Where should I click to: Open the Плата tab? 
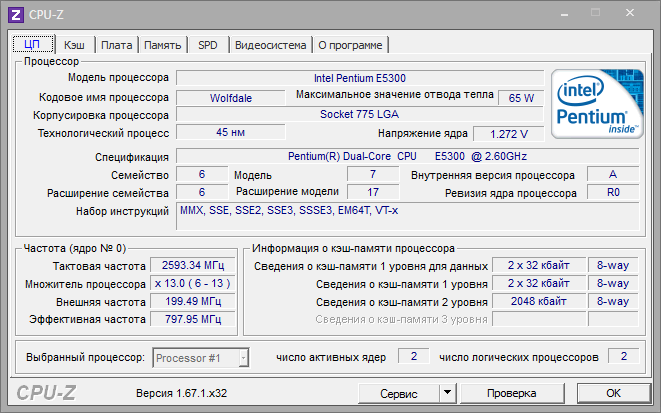tap(117, 45)
